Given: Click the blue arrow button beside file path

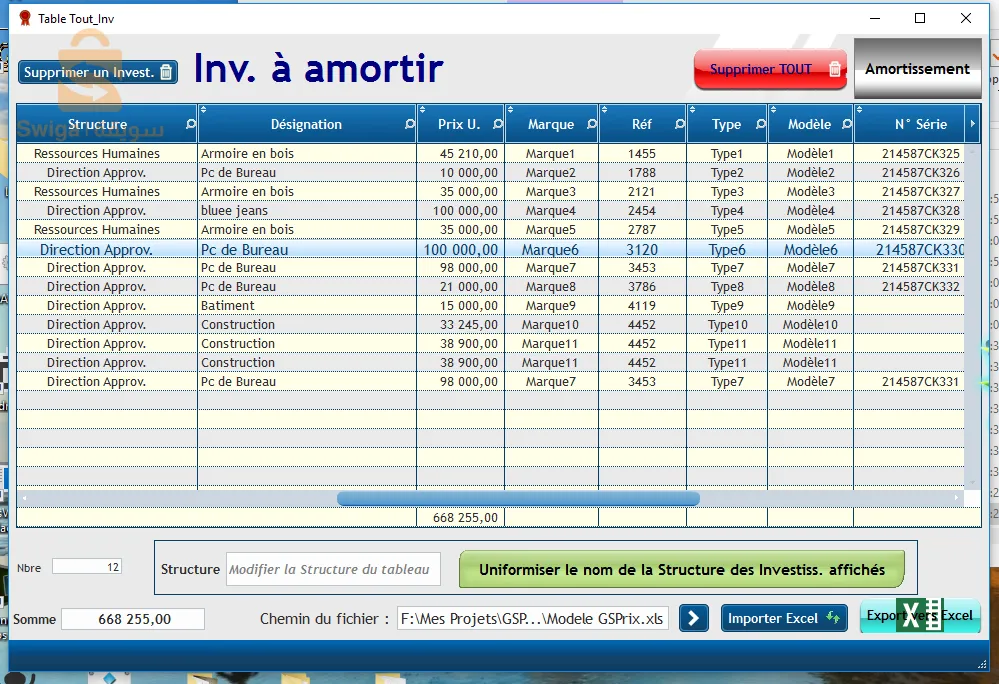Looking at the screenshot, I should click(x=693, y=618).
